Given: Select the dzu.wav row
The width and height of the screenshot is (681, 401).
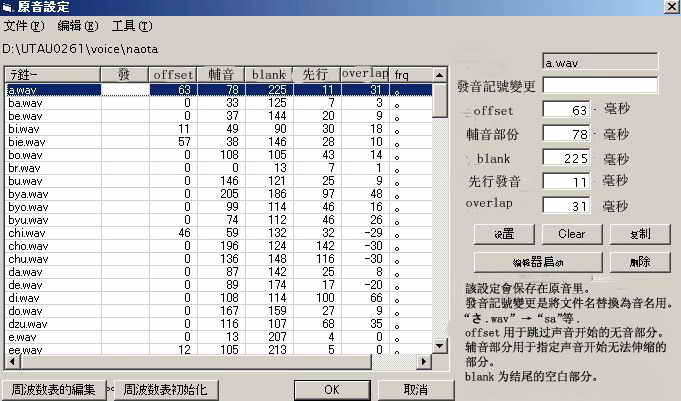Looking at the screenshot, I should click(219, 325).
